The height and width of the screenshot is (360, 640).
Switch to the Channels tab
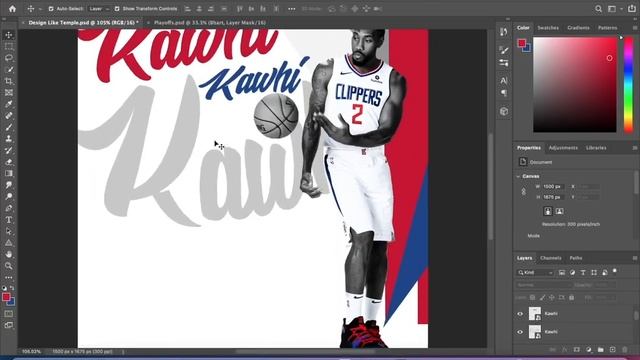551,258
